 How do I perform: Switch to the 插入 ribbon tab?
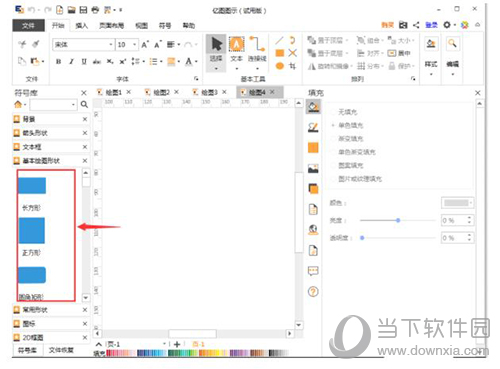click(81, 26)
